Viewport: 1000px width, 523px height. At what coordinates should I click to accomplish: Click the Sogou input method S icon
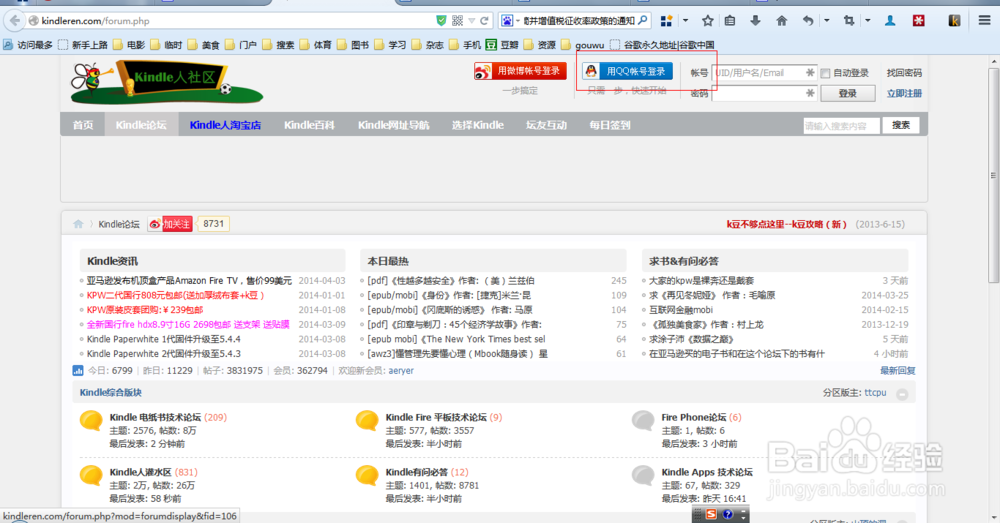(711, 514)
